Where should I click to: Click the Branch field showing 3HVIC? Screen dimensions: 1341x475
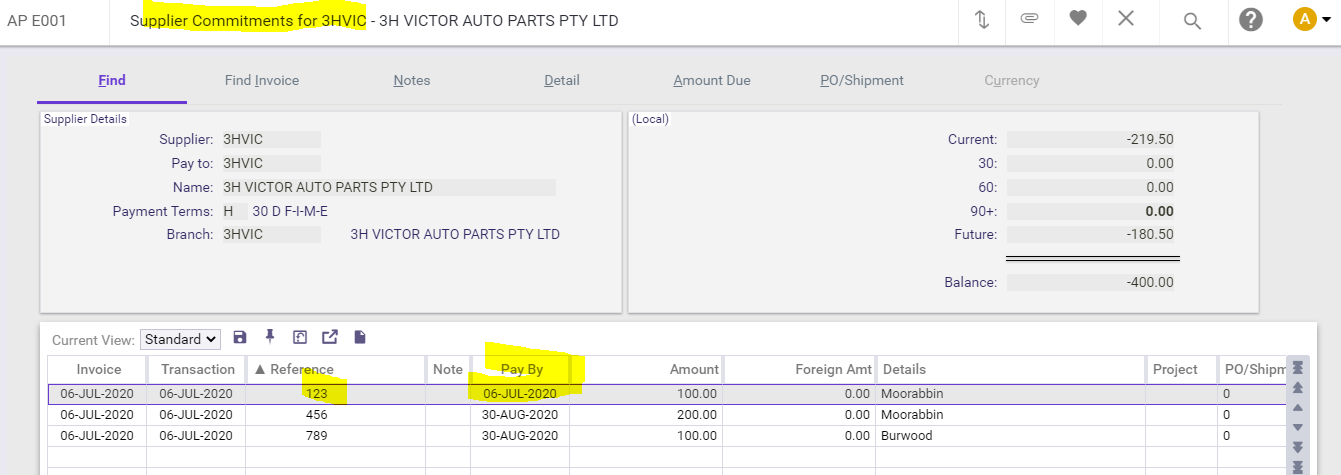tap(270, 234)
